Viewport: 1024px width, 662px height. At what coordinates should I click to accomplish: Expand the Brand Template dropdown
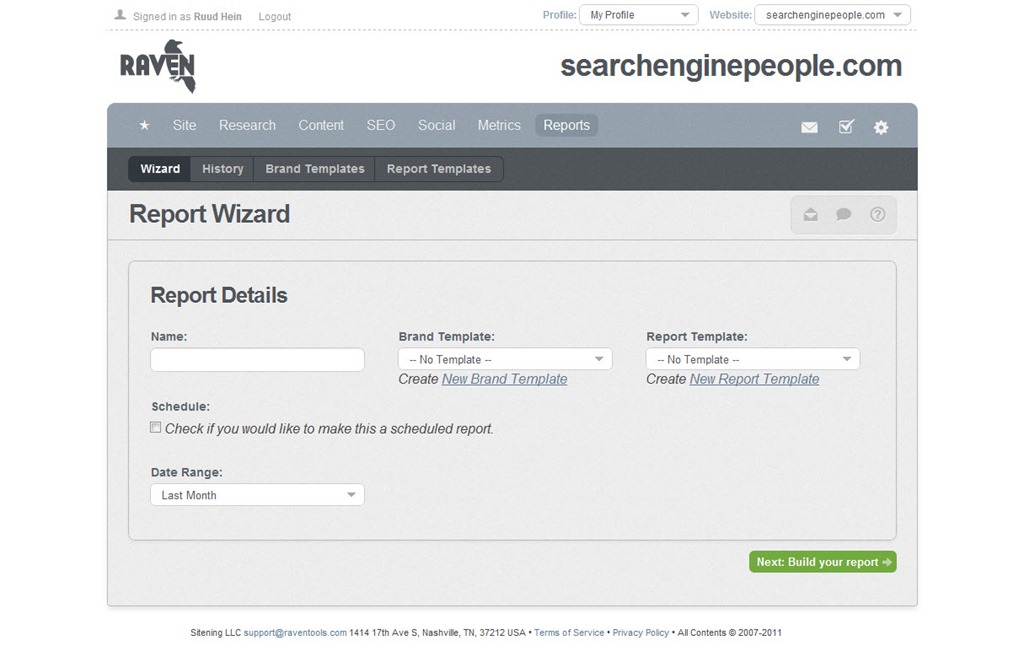[x=505, y=359]
